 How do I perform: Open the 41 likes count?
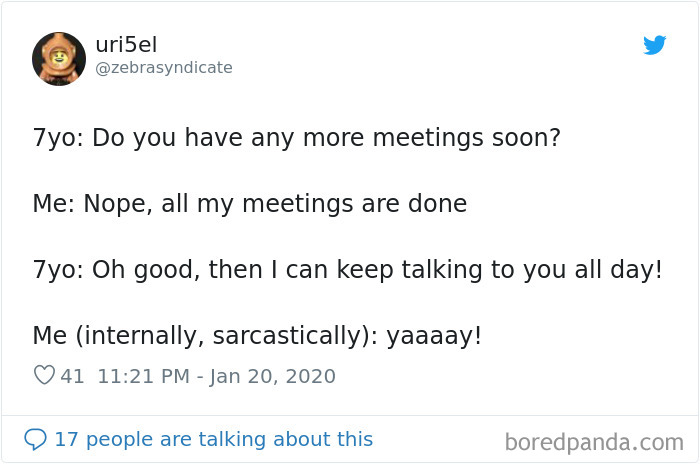tap(72, 376)
